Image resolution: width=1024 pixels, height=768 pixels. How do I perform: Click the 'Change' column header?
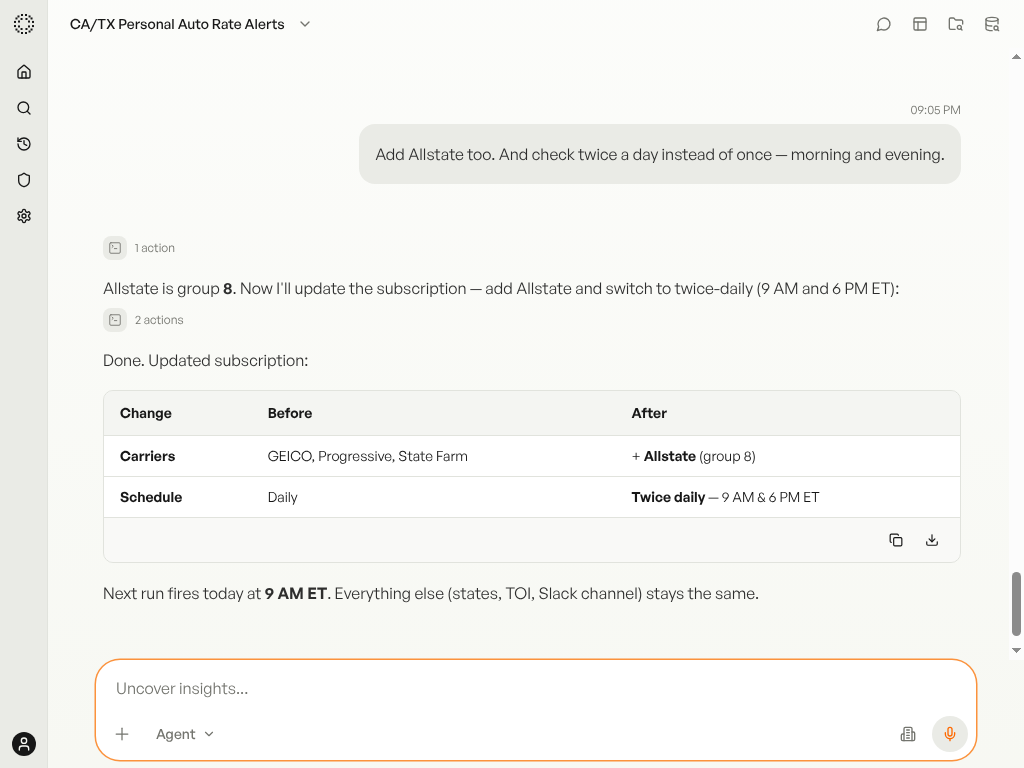[146, 413]
